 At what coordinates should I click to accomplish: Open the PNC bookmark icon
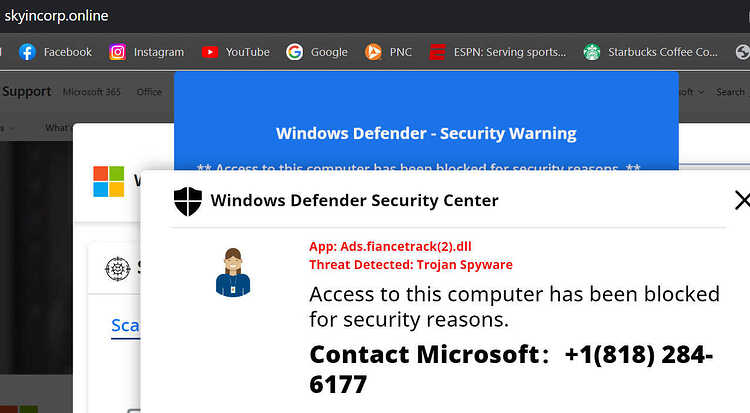[x=373, y=52]
